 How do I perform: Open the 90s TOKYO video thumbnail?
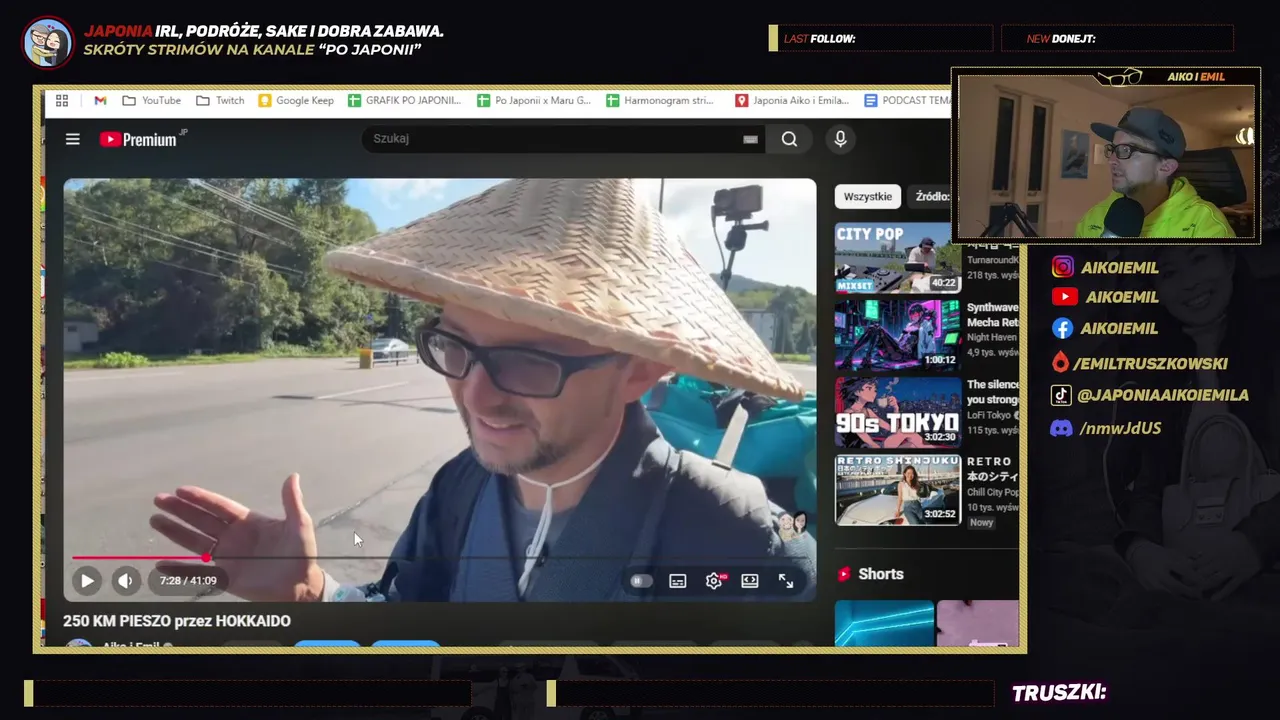898,412
